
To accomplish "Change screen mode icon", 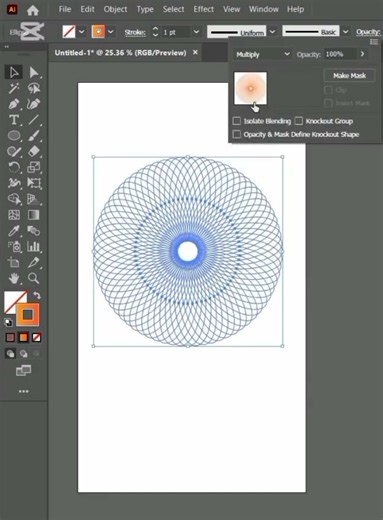I will (x=23, y=370).
